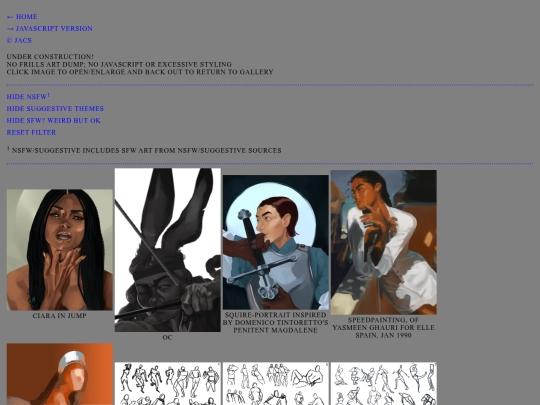Click the Reset Filter link
The width and height of the screenshot is (540, 405).
[31, 132]
